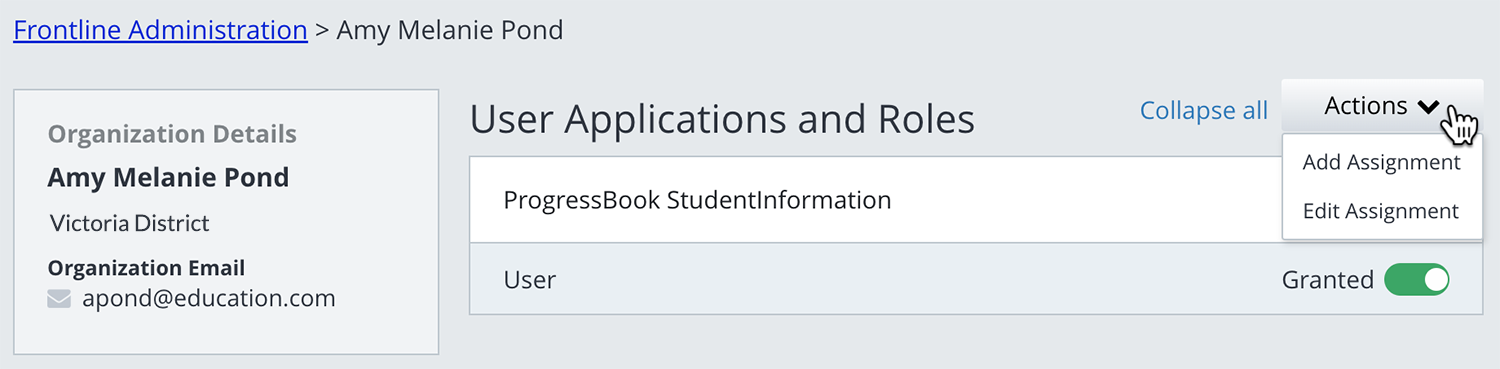Go back to Frontline Administration
Image resolution: width=1500 pixels, height=369 pixels.
click(160, 30)
